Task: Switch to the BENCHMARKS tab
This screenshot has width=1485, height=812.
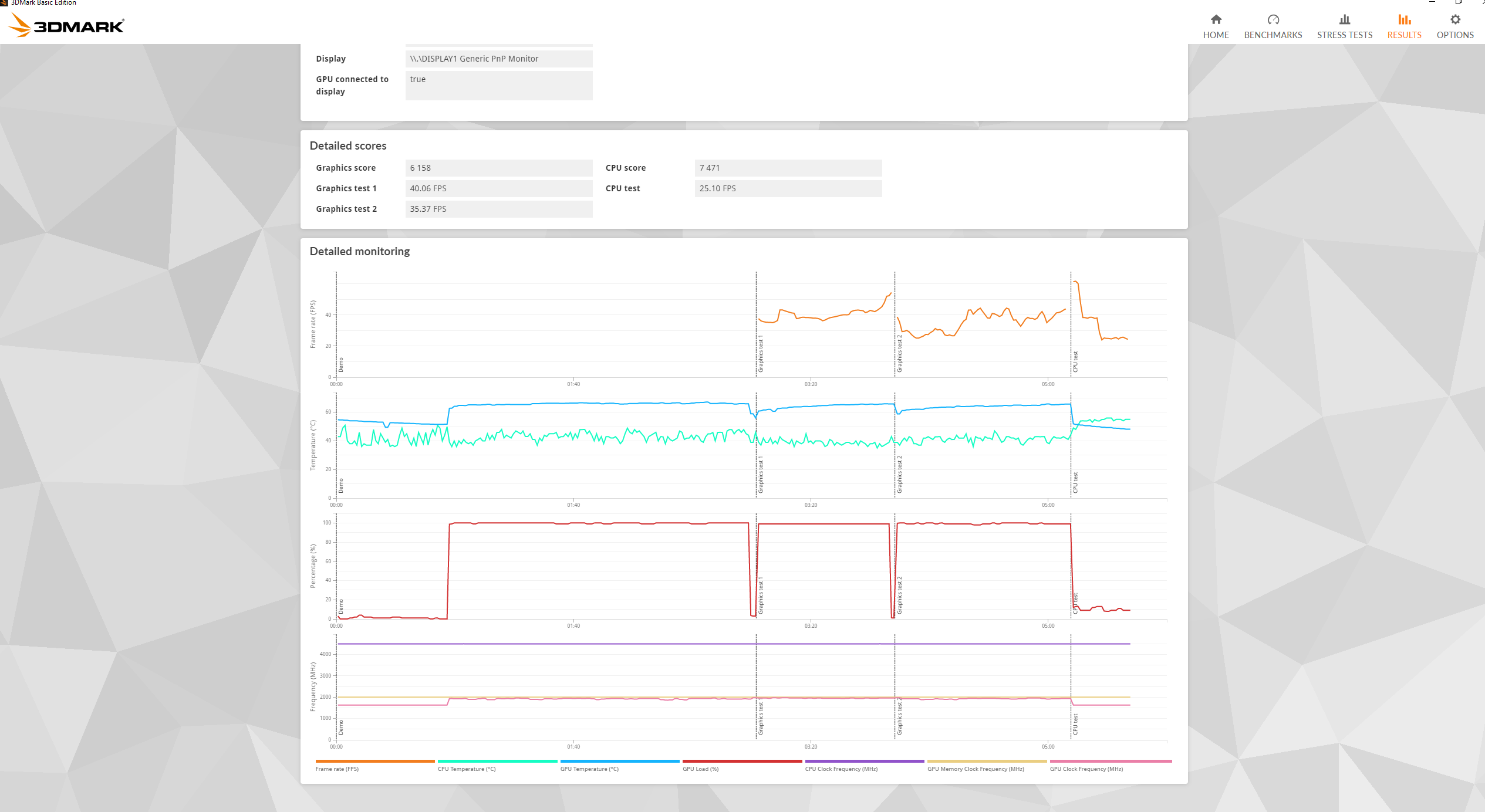Action: (x=1273, y=35)
